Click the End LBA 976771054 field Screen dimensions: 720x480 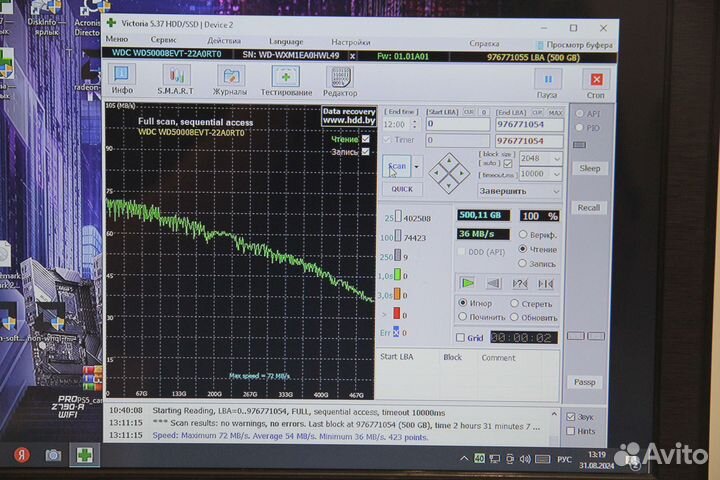click(x=529, y=124)
